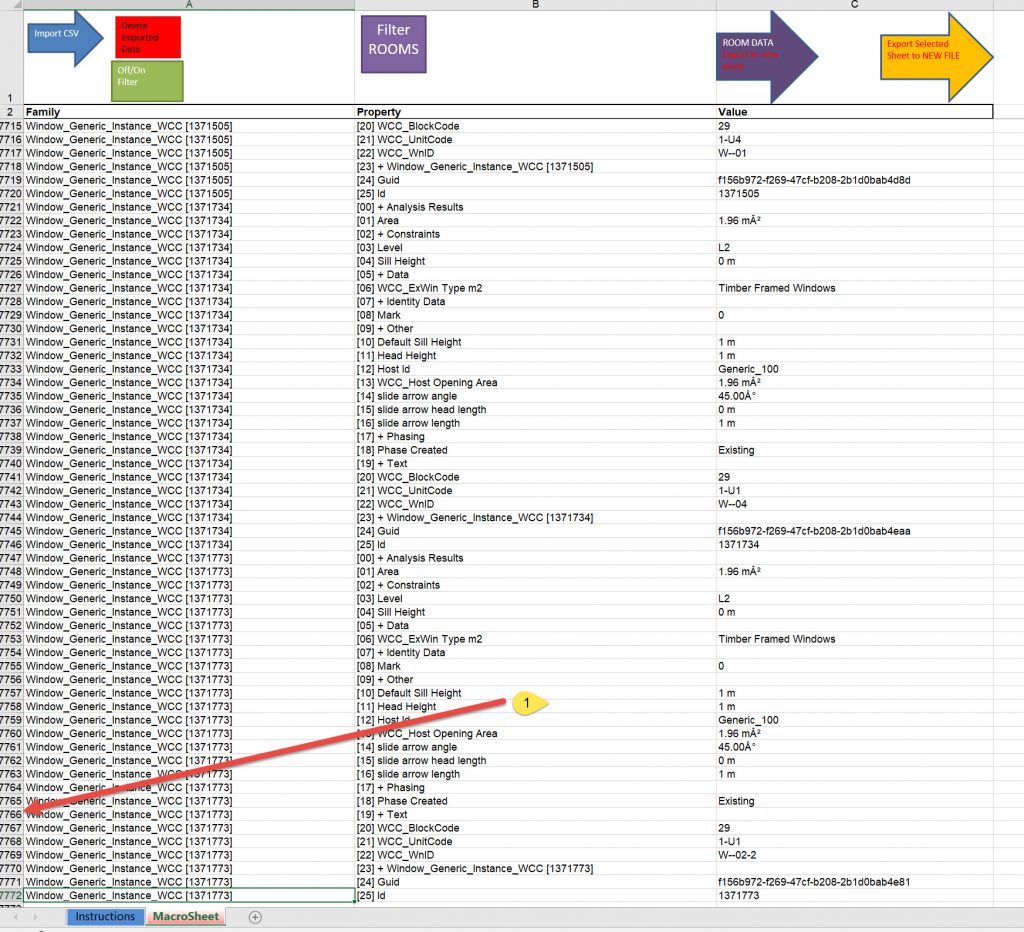Click the purple Filter ROOMS button
Screen dimensions: 1024x932
(393, 44)
